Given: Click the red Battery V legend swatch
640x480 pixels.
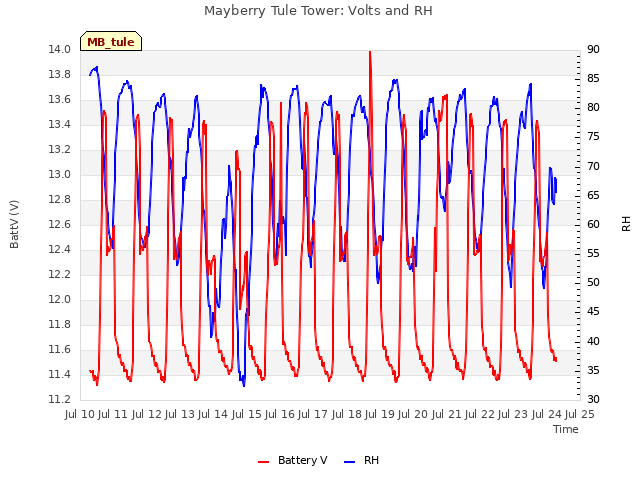Looking at the screenshot, I should (264, 462).
